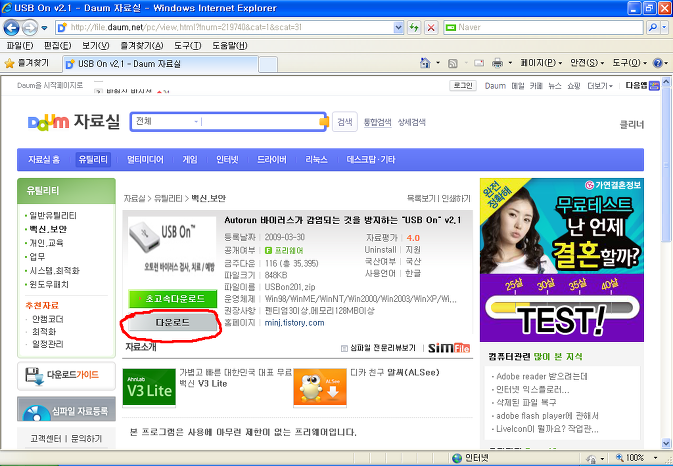Select the 멀티미디어 navigation tab
This screenshot has width=673, height=466.
[x=145, y=160]
